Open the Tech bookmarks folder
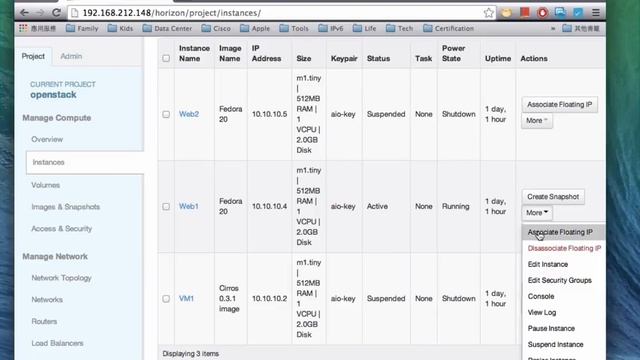Viewport: 640px width, 360px height. click(x=400, y=28)
